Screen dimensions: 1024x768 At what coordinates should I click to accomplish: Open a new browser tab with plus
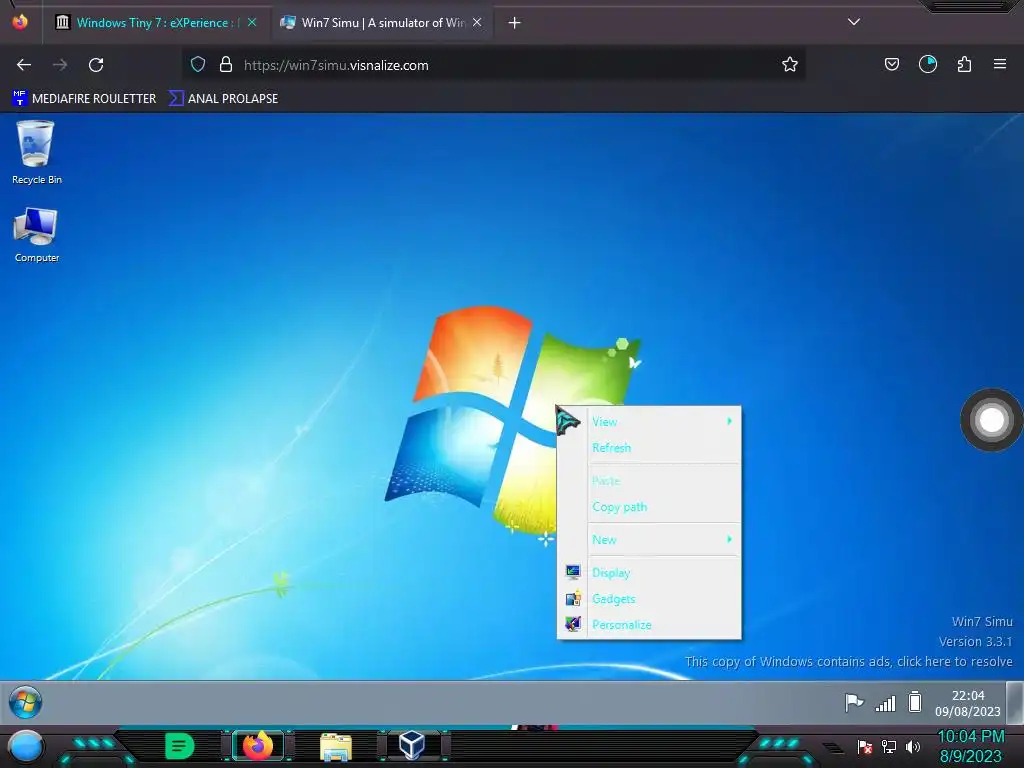tap(515, 23)
